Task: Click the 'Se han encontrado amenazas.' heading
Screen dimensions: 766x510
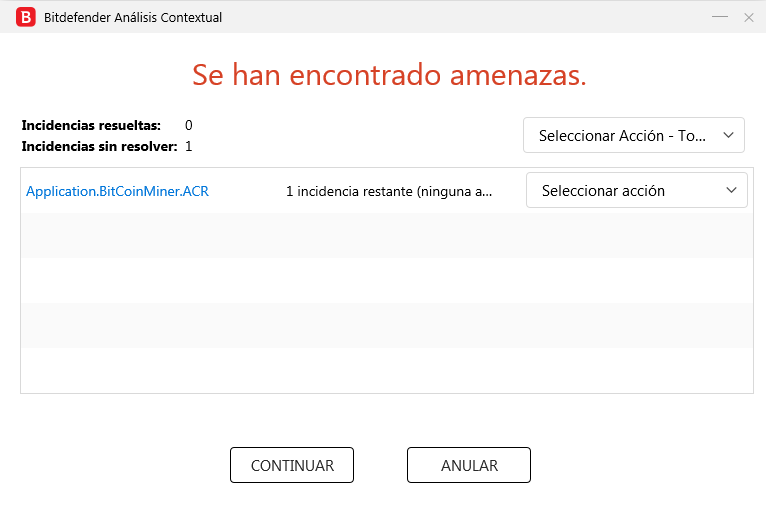Action: coord(389,75)
